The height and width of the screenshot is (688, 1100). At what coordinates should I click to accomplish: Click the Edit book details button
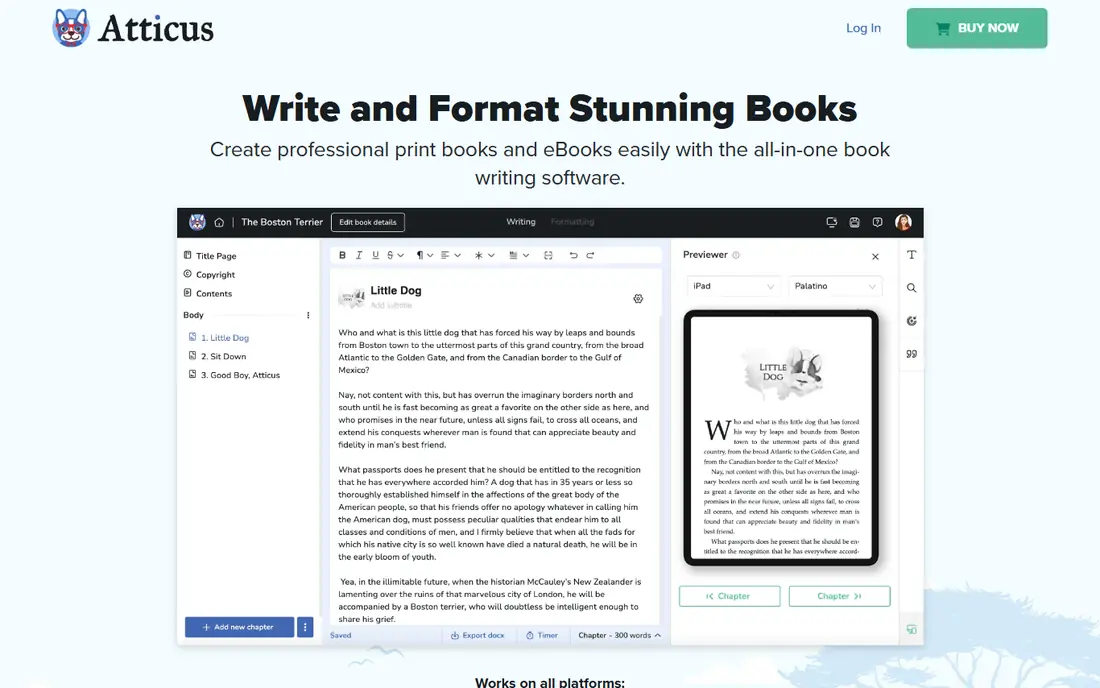[368, 222]
